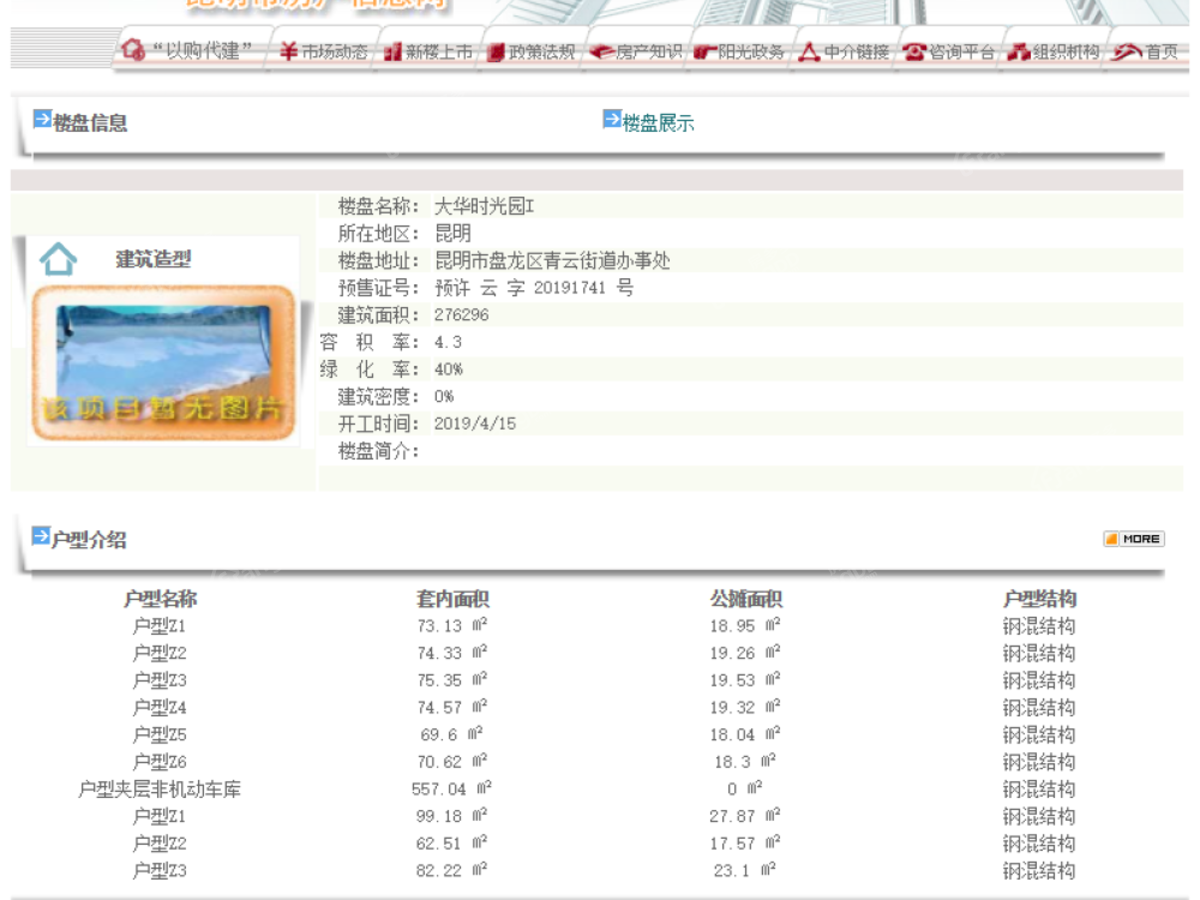Open the placeholder project thumbnail image
This screenshot has height=900, width=1200.
(x=164, y=364)
